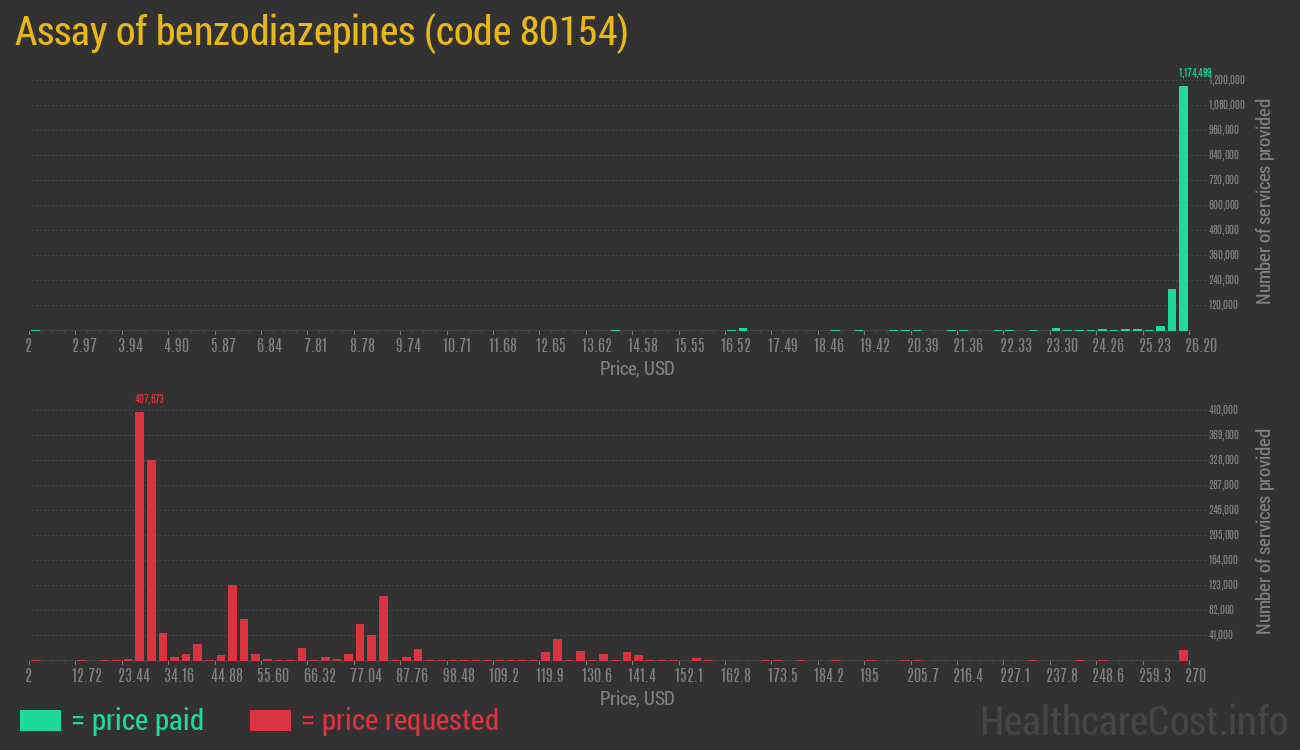Viewport: 1300px width, 750px height.
Task: Click the '12.72' tick on the bottom price axis
Action: [87, 675]
